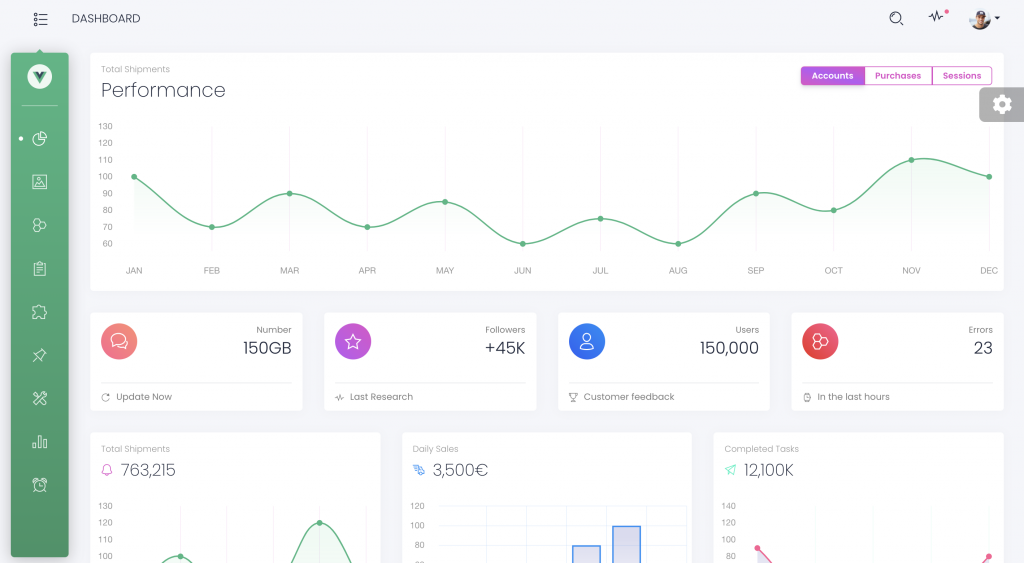Switch the chart to Sessions

(x=962, y=76)
